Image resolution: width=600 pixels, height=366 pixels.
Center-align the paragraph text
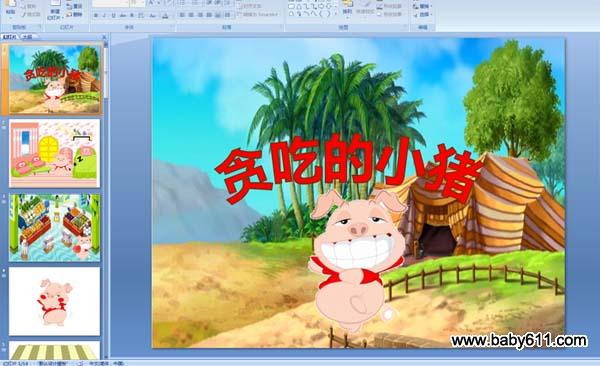[191, 15]
